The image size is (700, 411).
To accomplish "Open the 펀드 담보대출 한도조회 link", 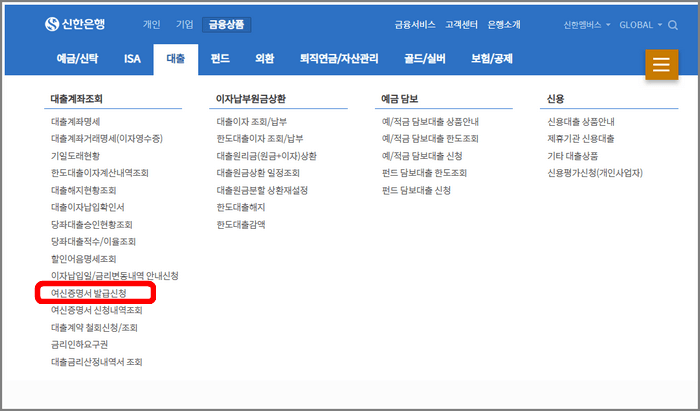I will tap(424, 173).
